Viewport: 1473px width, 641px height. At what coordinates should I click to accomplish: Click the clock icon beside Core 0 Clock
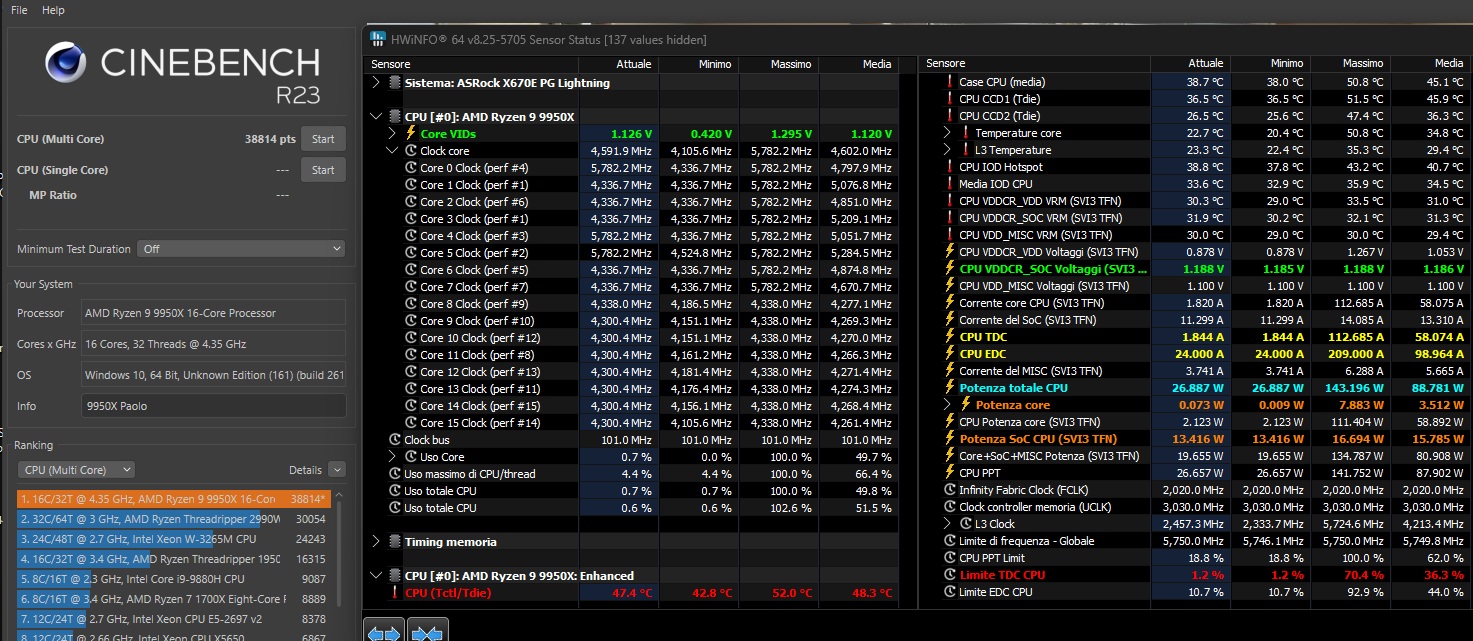coord(410,168)
